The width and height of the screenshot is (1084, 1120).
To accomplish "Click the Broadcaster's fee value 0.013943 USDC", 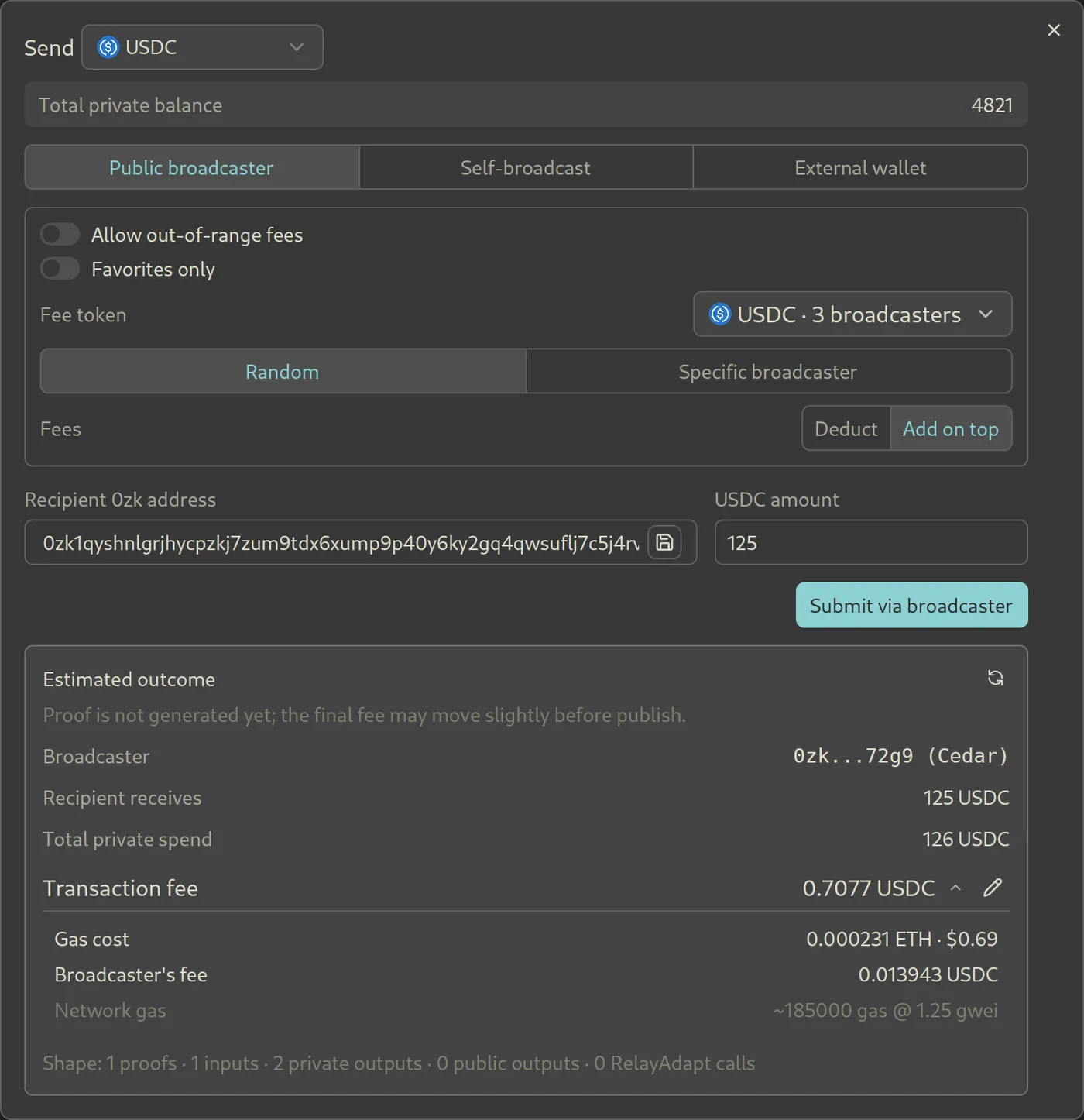I will coord(928,974).
